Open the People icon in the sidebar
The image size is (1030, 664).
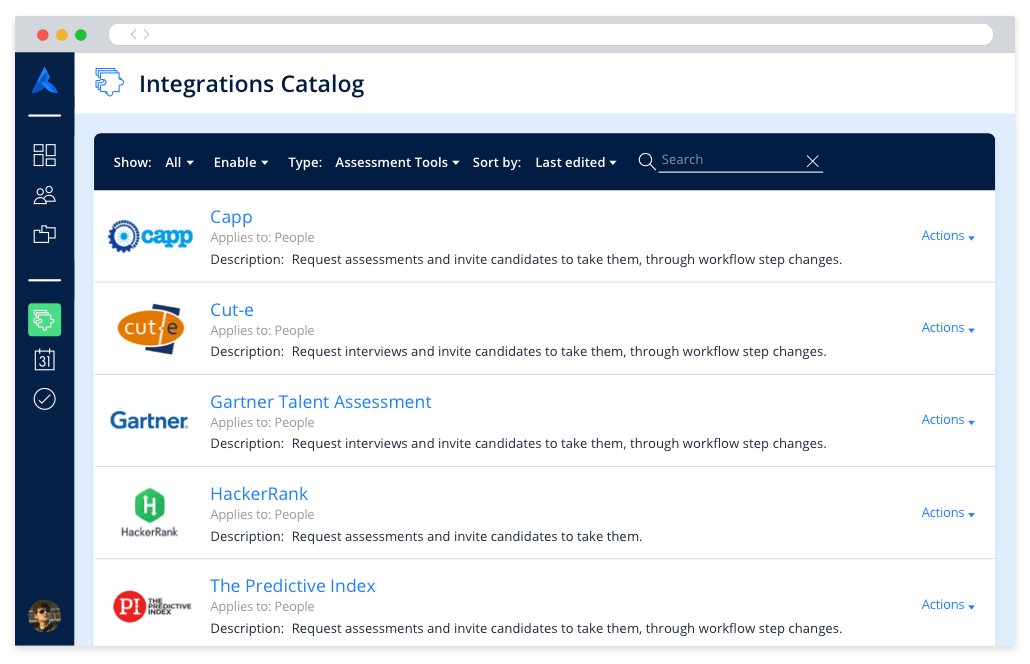point(45,195)
